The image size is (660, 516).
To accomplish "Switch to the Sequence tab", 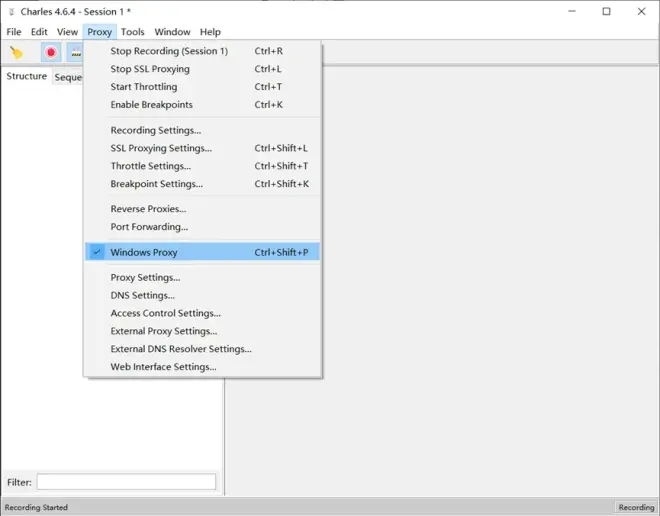I will click(68, 77).
